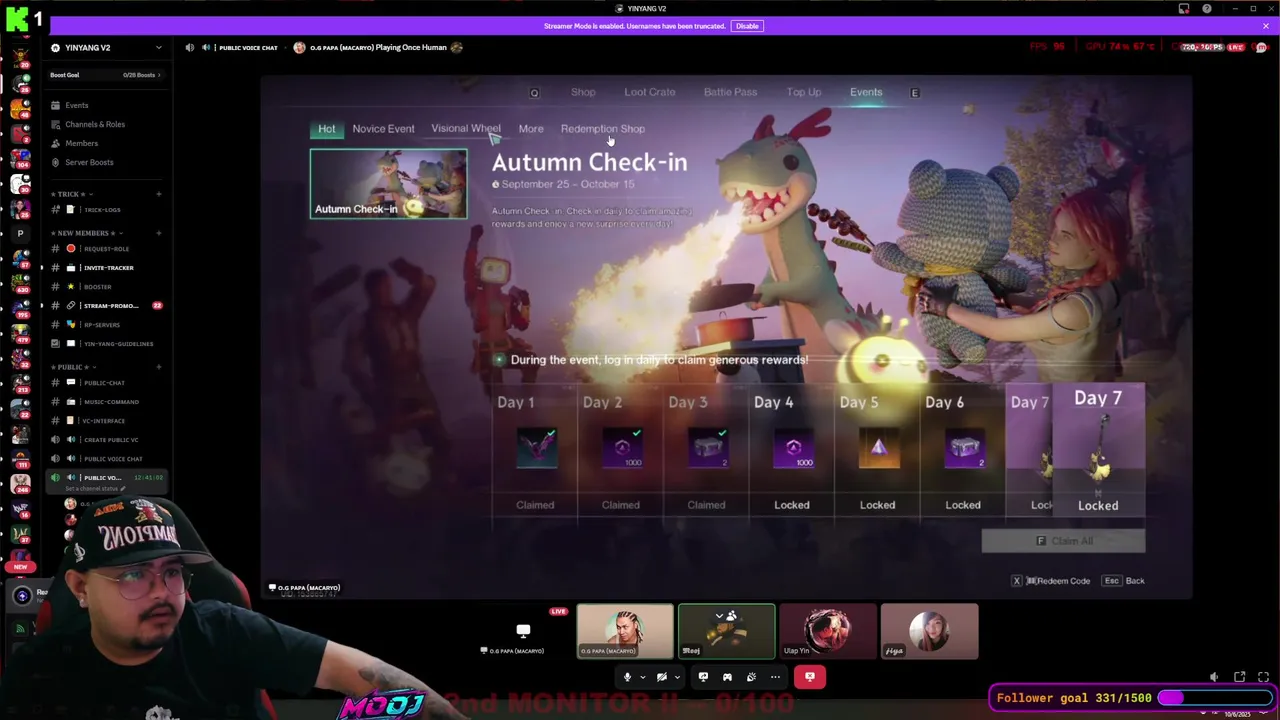Open the Boost Goal progress bar

click(x=107, y=75)
